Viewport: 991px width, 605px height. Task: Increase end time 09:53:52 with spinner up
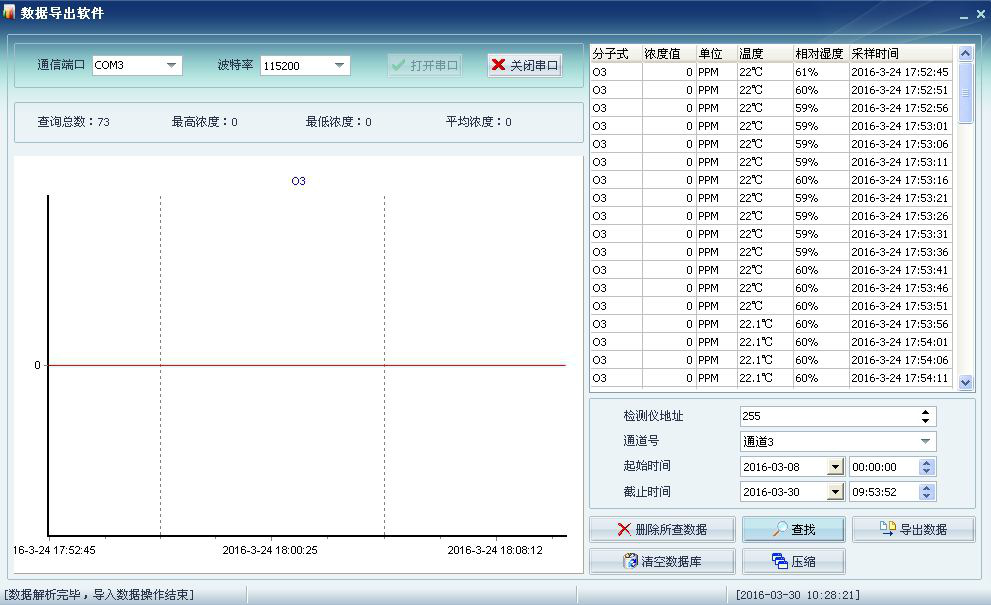click(x=927, y=488)
